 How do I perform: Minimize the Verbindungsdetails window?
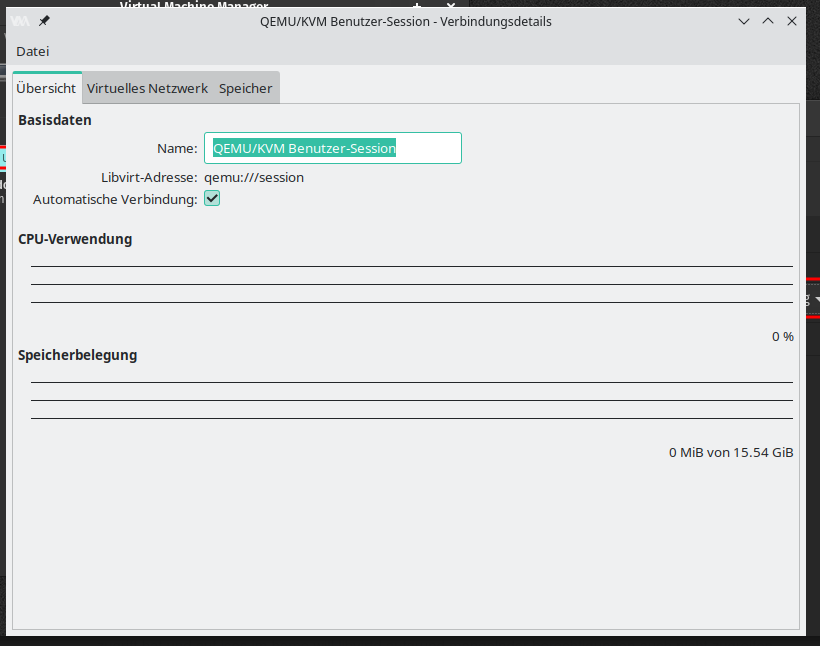744,21
